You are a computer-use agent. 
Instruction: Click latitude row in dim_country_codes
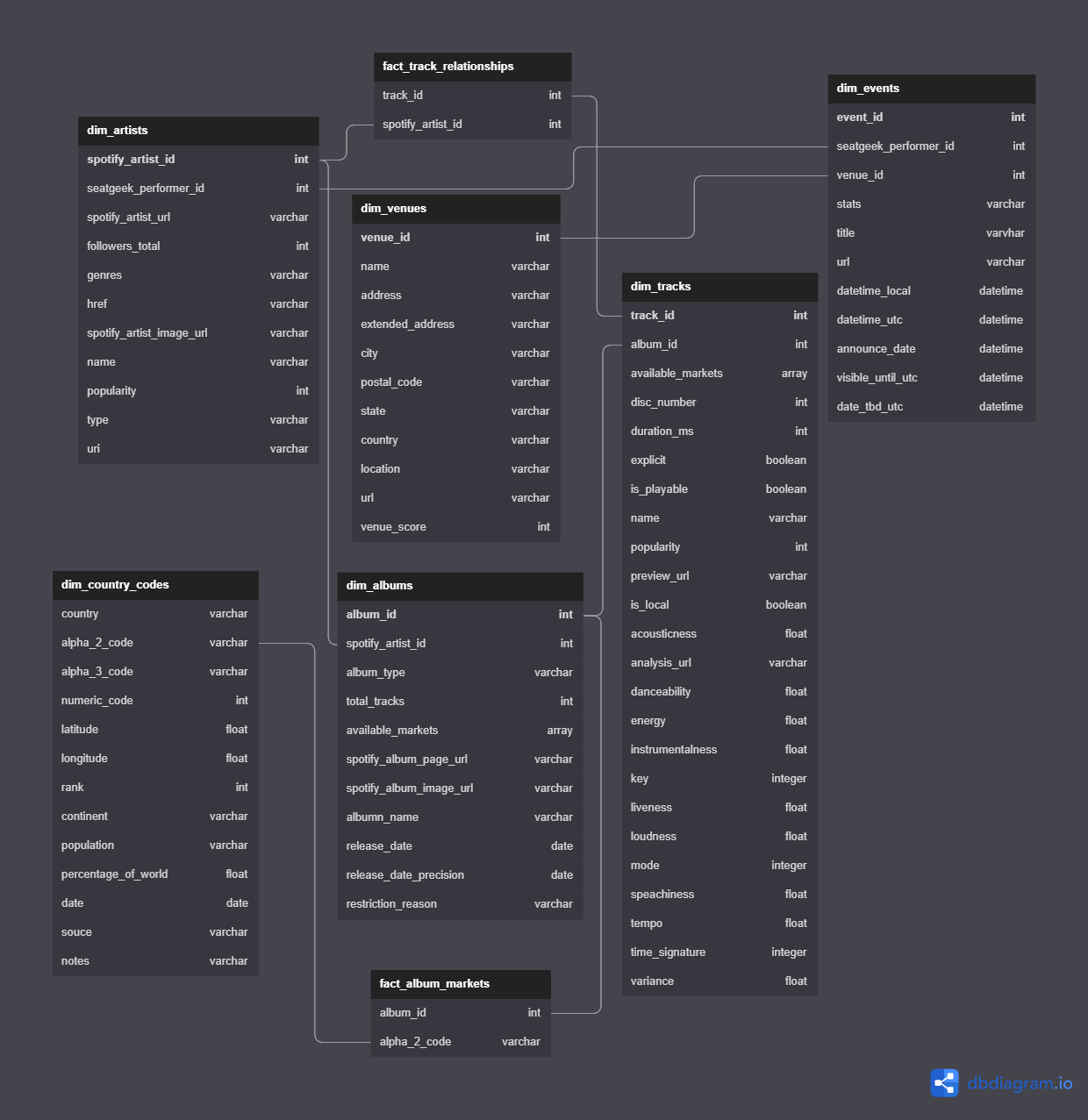click(x=155, y=730)
